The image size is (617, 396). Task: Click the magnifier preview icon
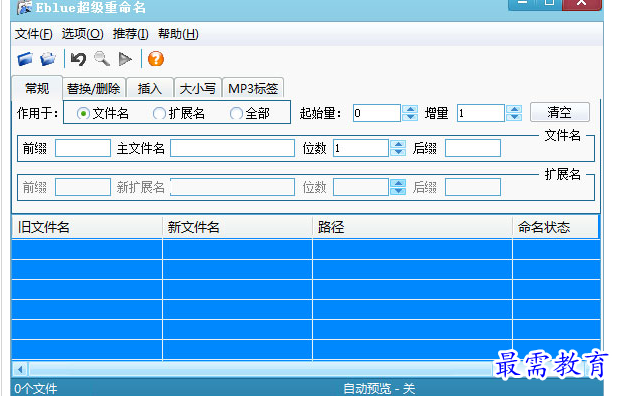tap(102, 59)
